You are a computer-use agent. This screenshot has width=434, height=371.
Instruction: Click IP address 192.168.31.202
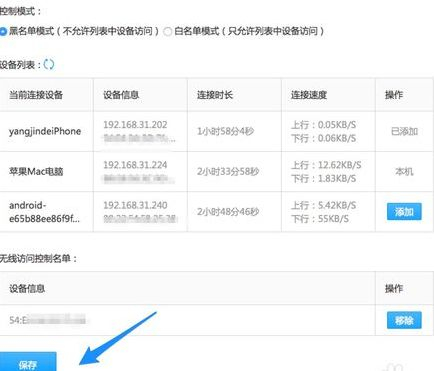click(x=135, y=125)
